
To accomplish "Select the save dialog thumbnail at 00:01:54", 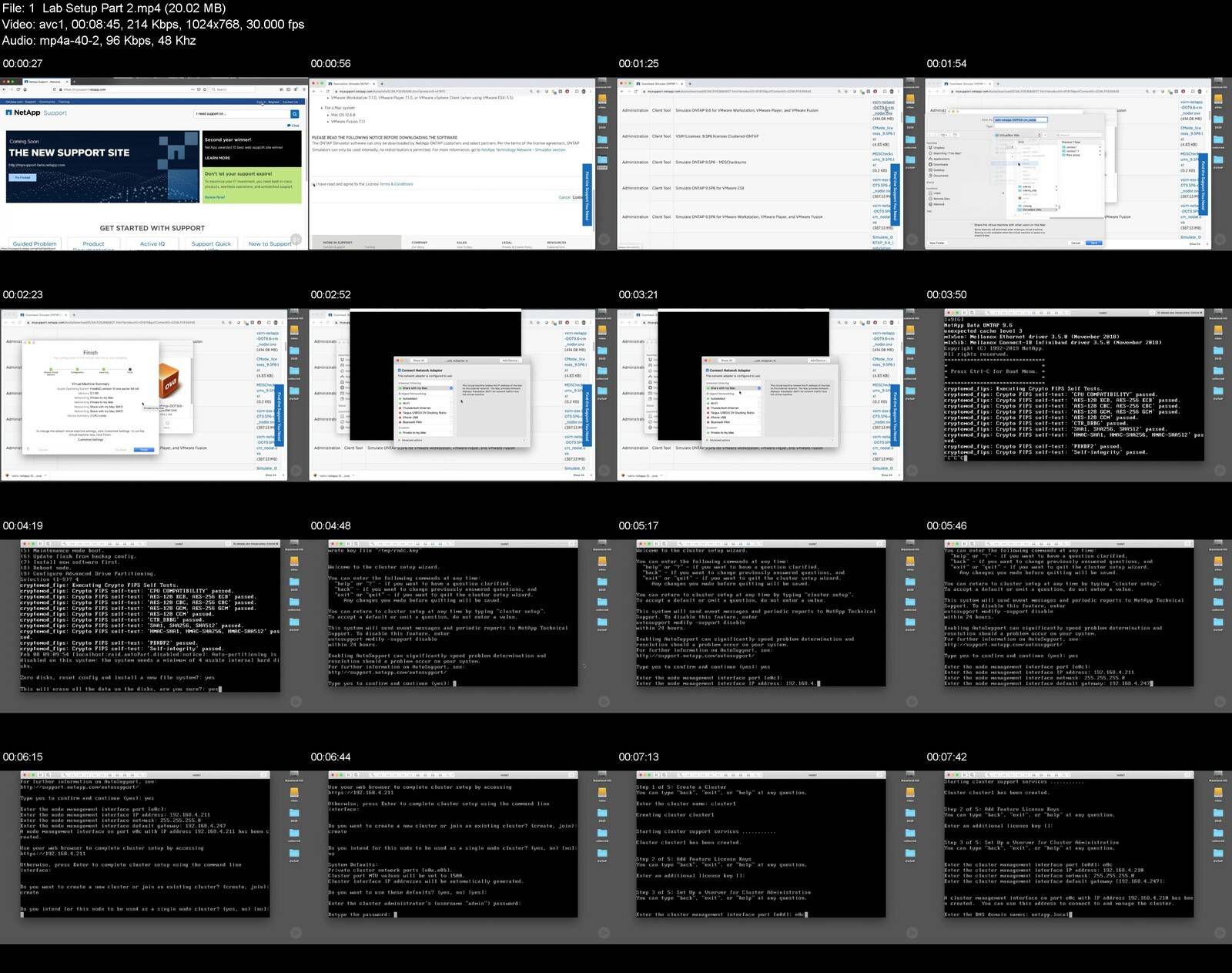I will [x=1077, y=163].
